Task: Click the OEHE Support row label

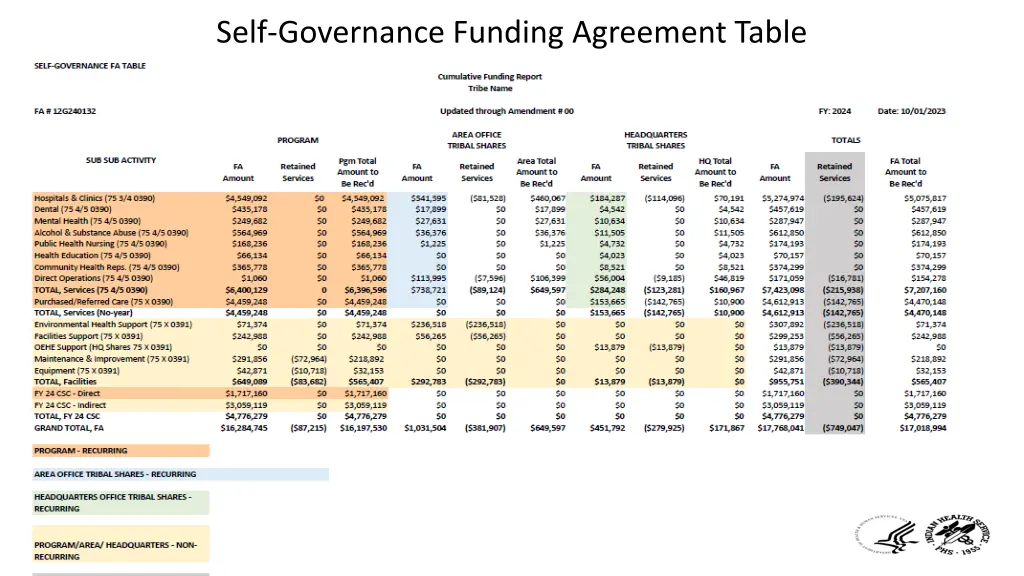Action: point(103,347)
